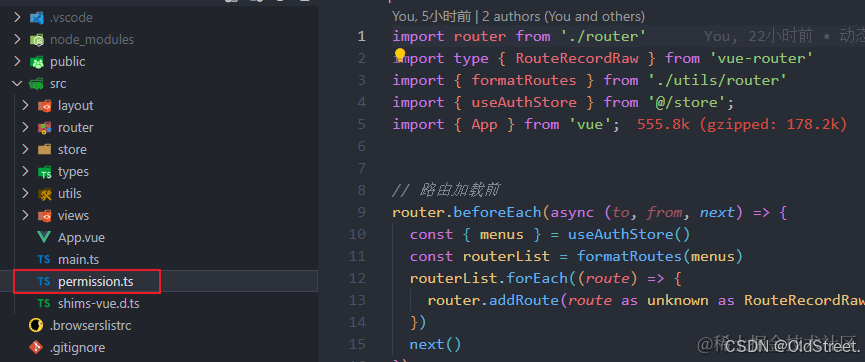Screen dimensions: 865x362
Task: Open main.ts in the explorer
Action: pos(78,260)
